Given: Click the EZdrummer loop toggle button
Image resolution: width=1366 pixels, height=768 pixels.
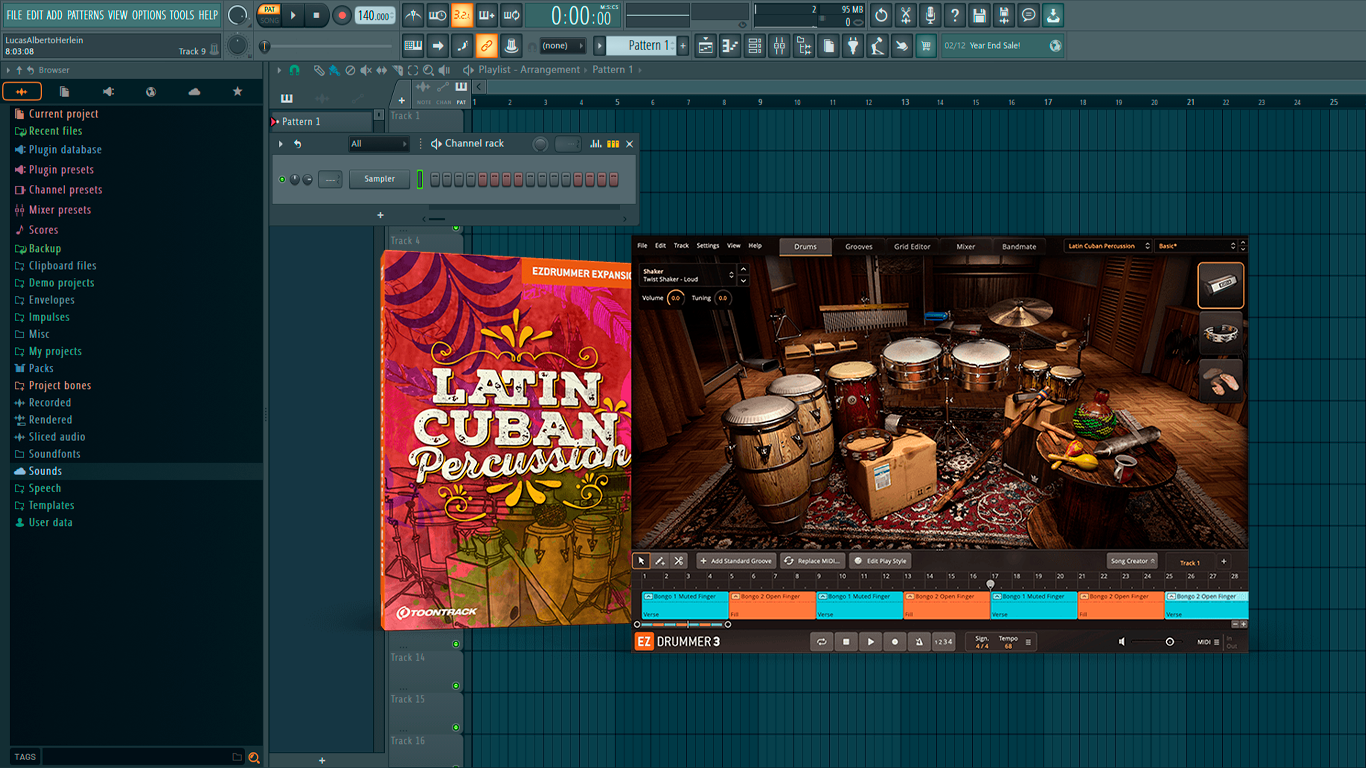Looking at the screenshot, I should (x=822, y=642).
